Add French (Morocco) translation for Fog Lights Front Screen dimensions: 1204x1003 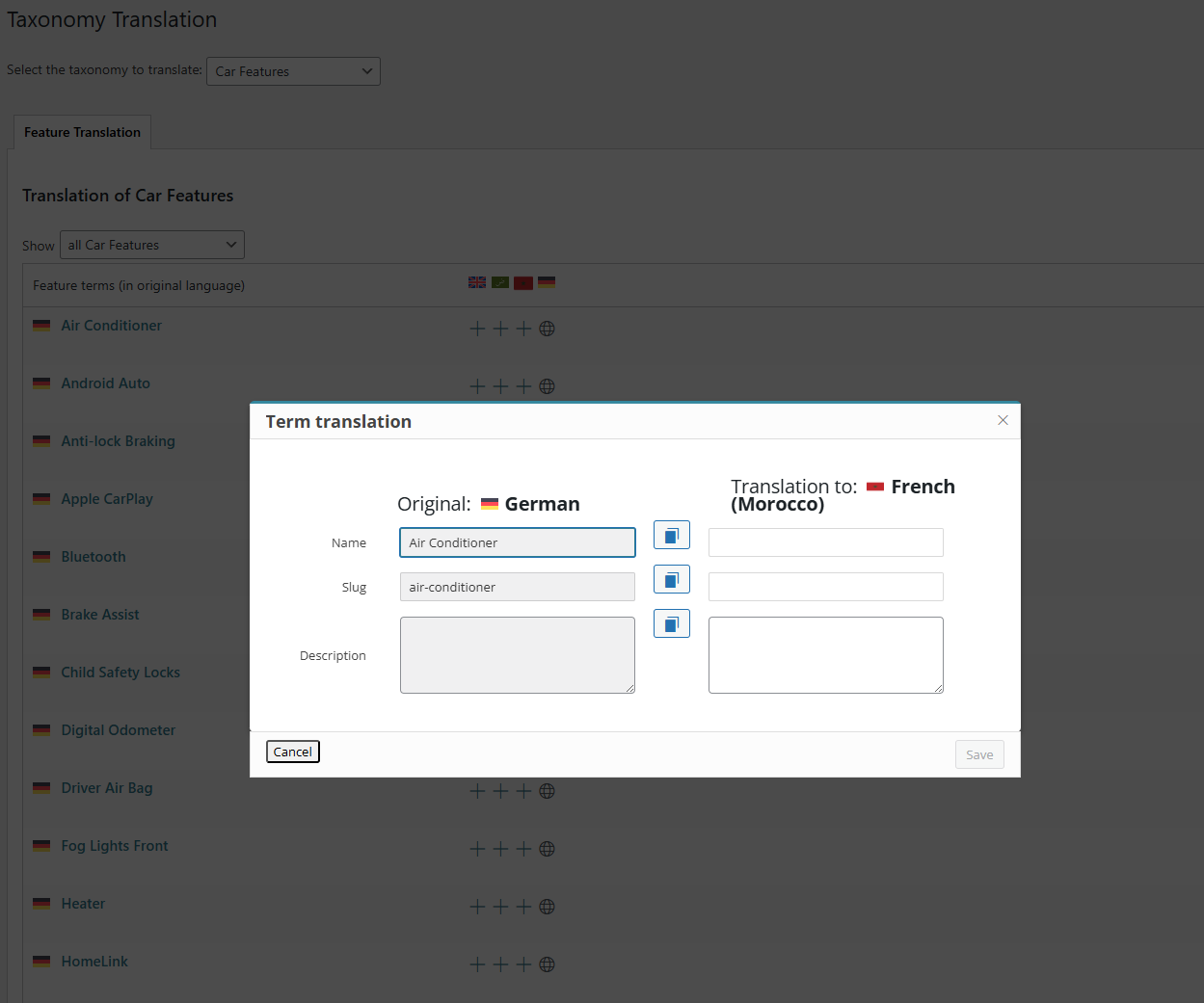(523, 849)
